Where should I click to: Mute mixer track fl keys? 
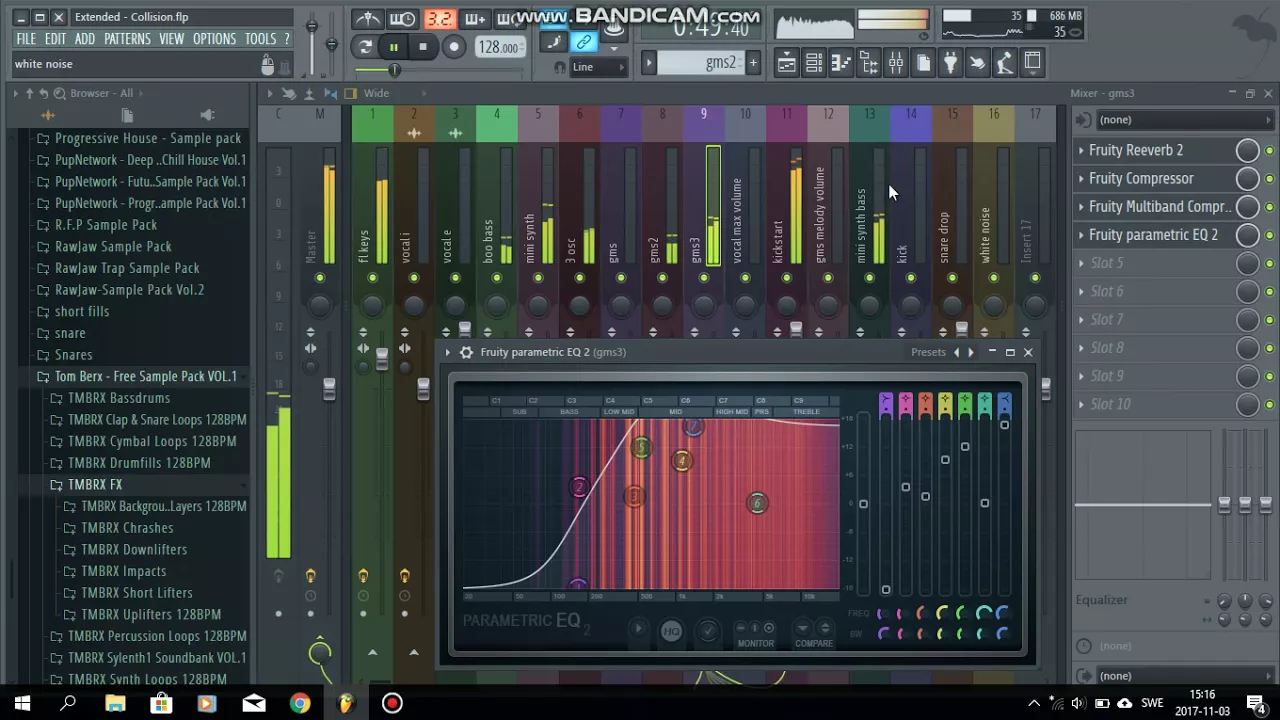(372, 278)
